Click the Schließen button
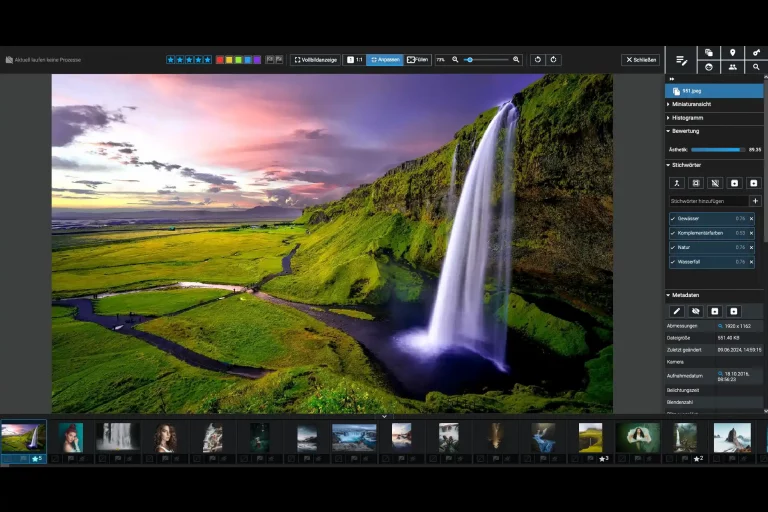Screen dimensions: 768x512 640,60
